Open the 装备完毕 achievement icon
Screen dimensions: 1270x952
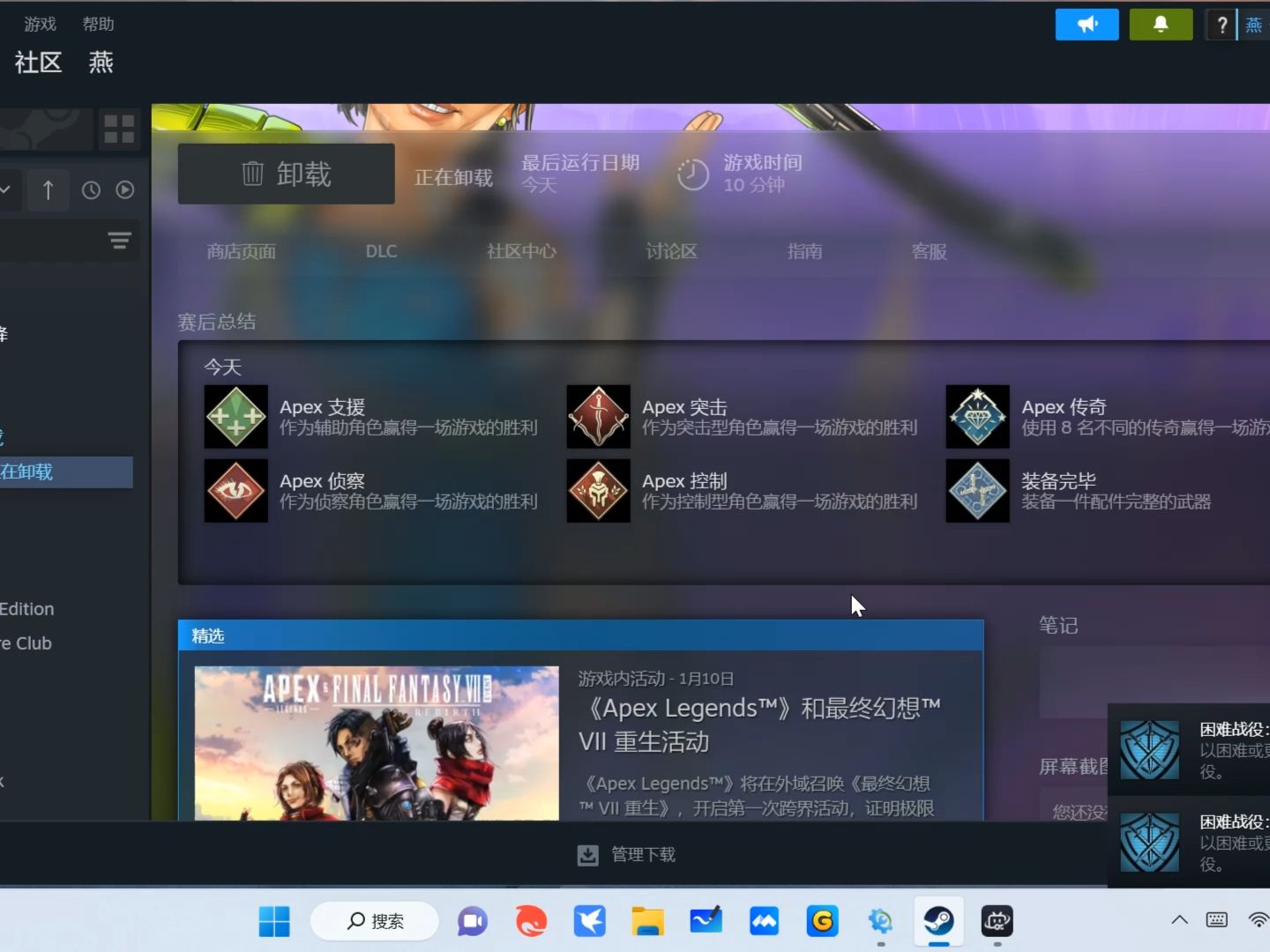tap(978, 490)
